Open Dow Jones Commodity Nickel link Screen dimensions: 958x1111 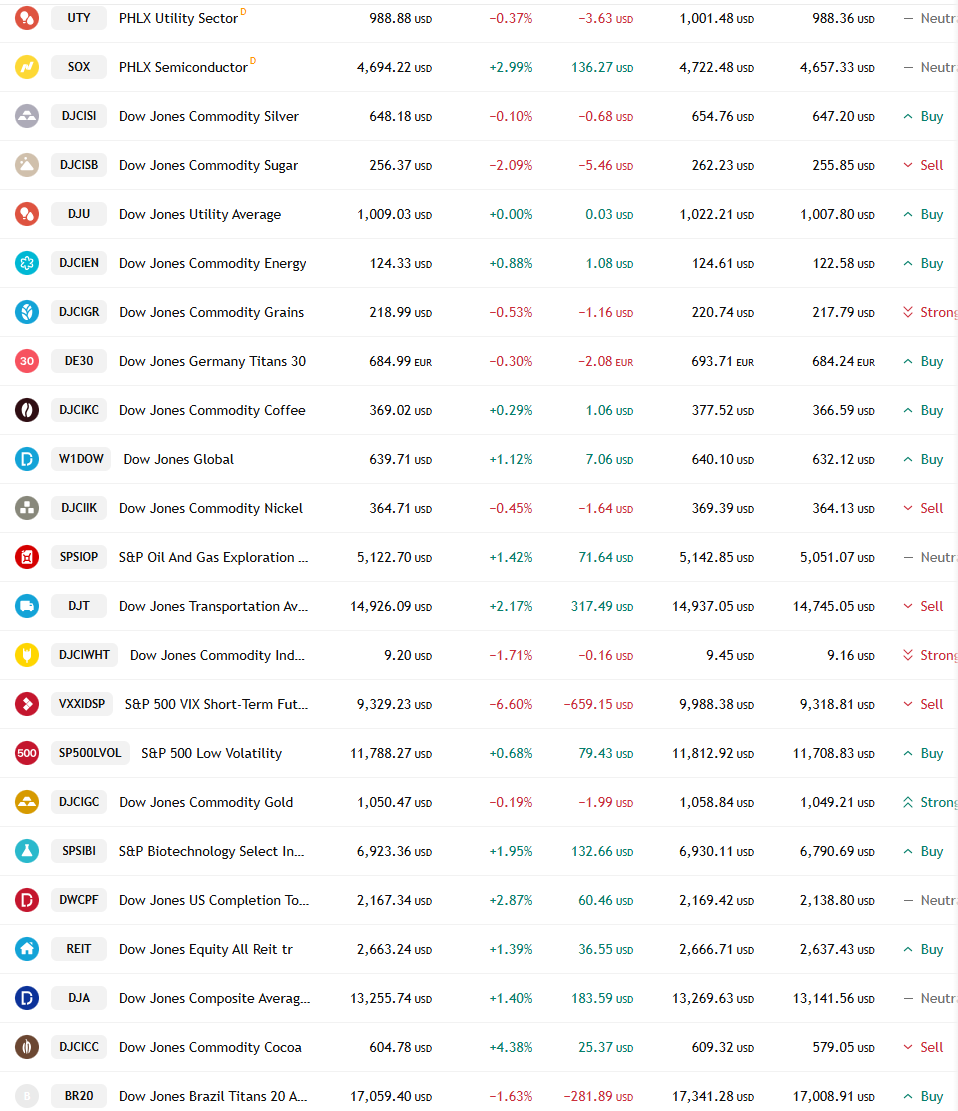click(x=210, y=508)
